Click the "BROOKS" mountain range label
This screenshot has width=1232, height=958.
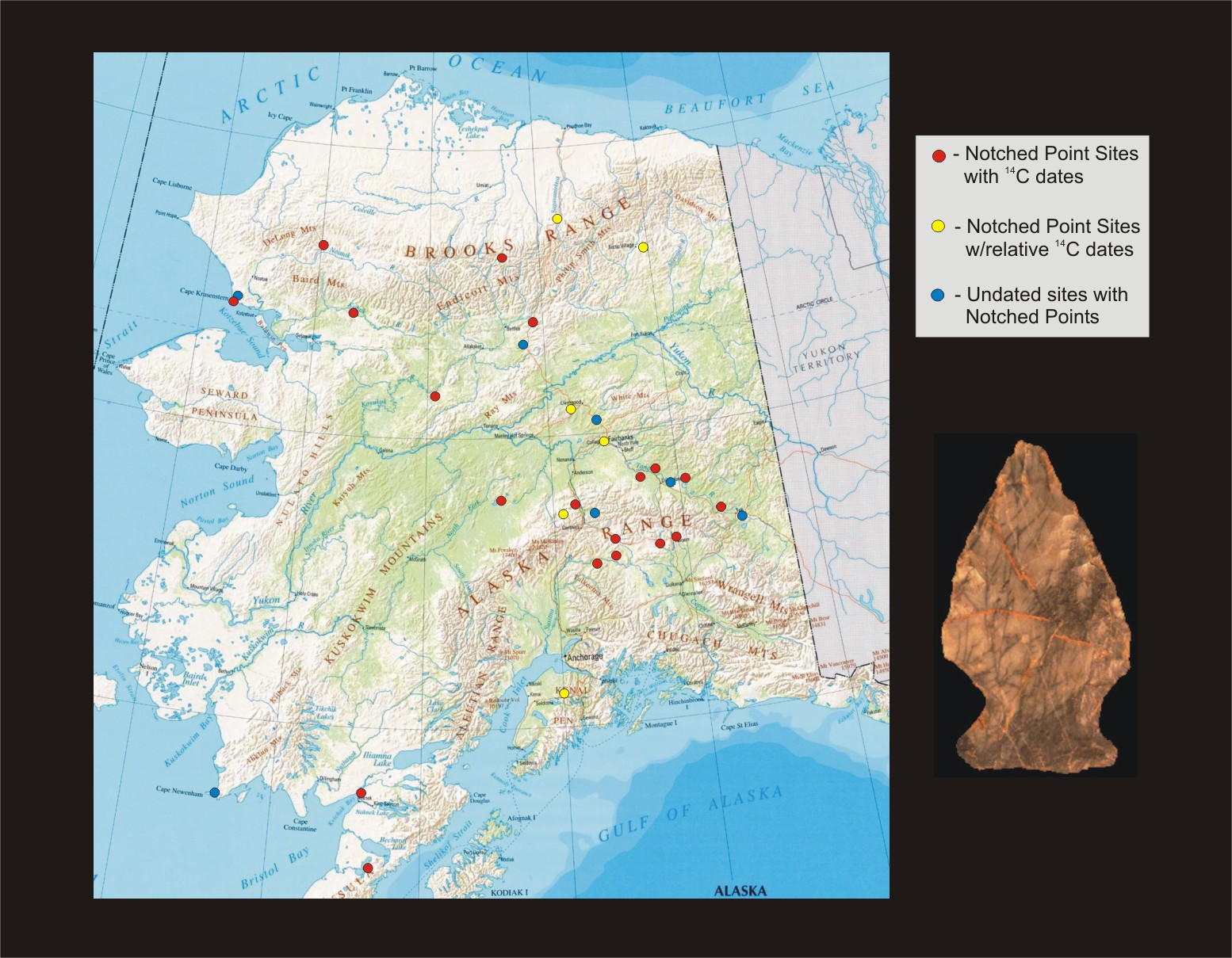(x=460, y=249)
